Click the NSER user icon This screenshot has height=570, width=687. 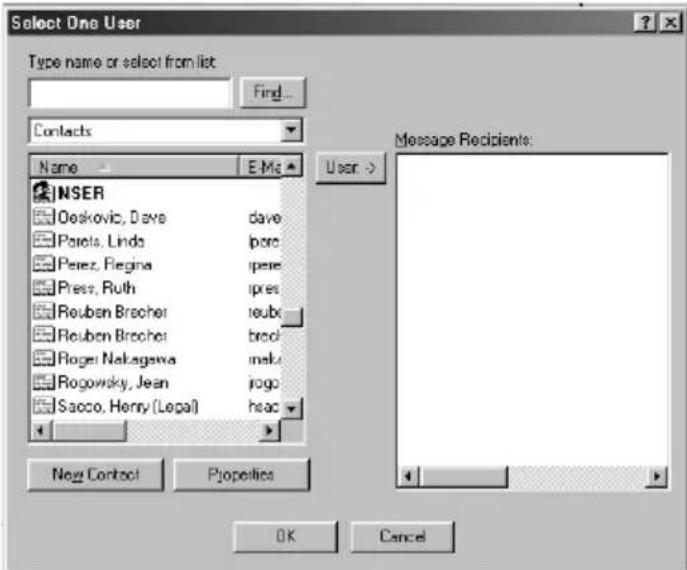click(43, 192)
